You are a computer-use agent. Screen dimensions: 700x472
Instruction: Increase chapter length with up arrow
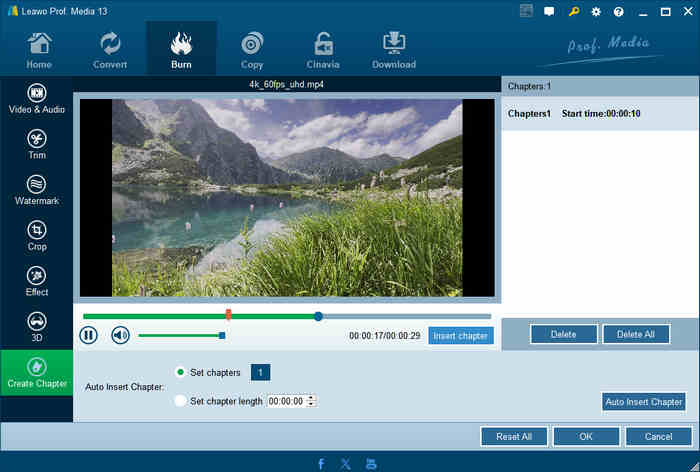[x=312, y=398]
